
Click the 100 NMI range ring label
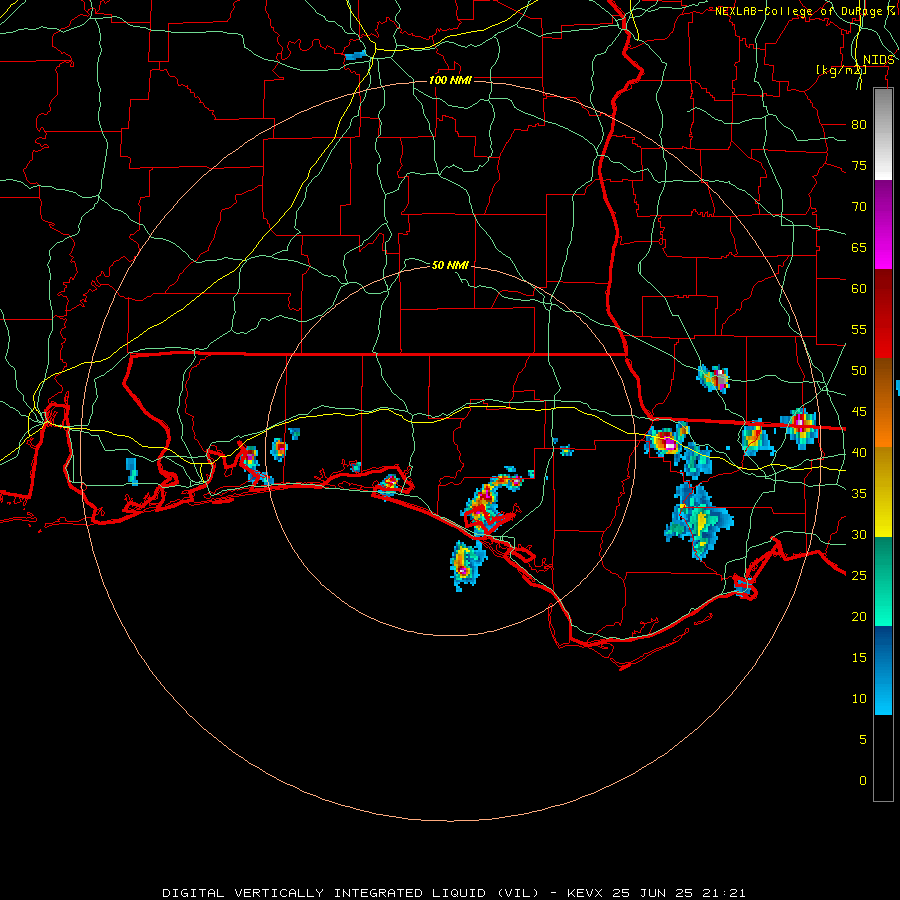coord(451,80)
